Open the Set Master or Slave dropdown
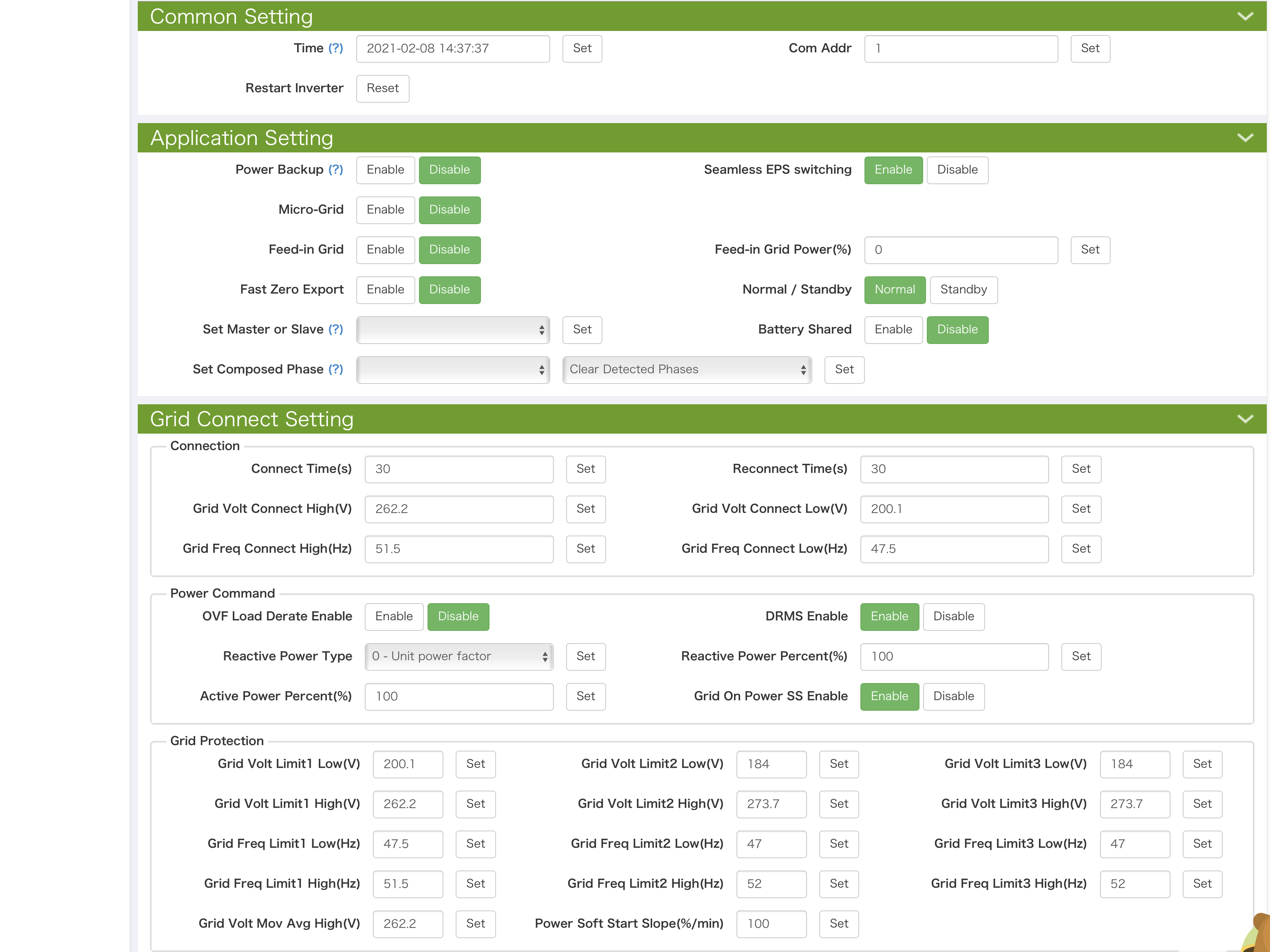This screenshot has height=952, width=1270. [x=453, y=330]
